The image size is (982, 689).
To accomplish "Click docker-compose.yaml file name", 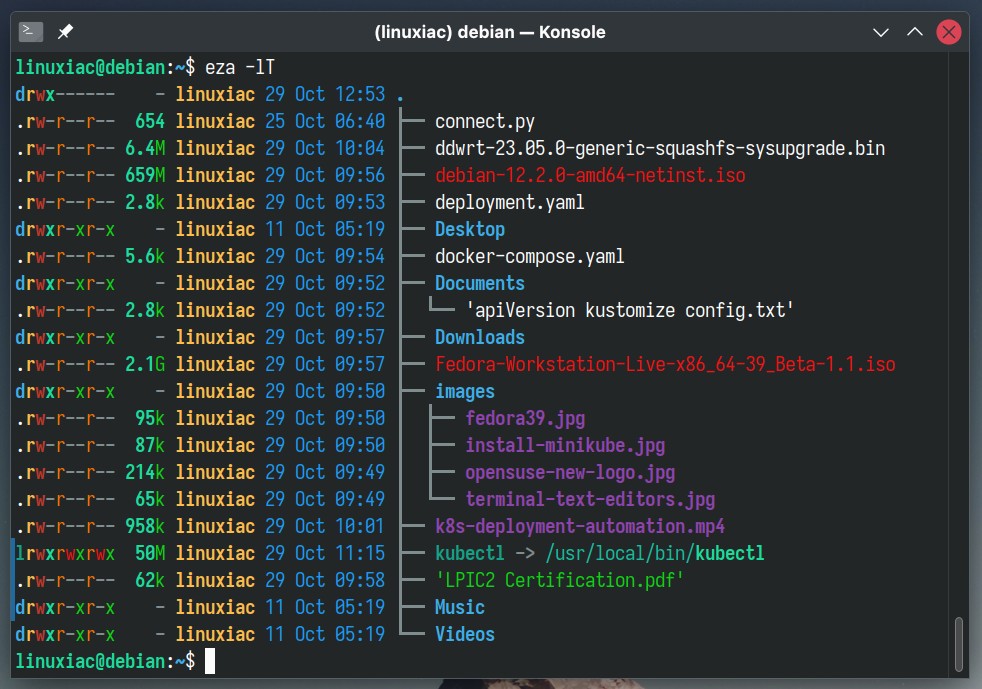I will (530, 256).
